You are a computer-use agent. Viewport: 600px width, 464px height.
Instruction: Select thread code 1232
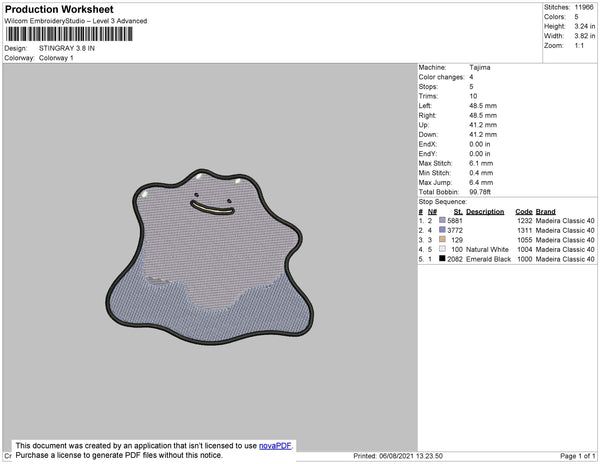(525, 221)
